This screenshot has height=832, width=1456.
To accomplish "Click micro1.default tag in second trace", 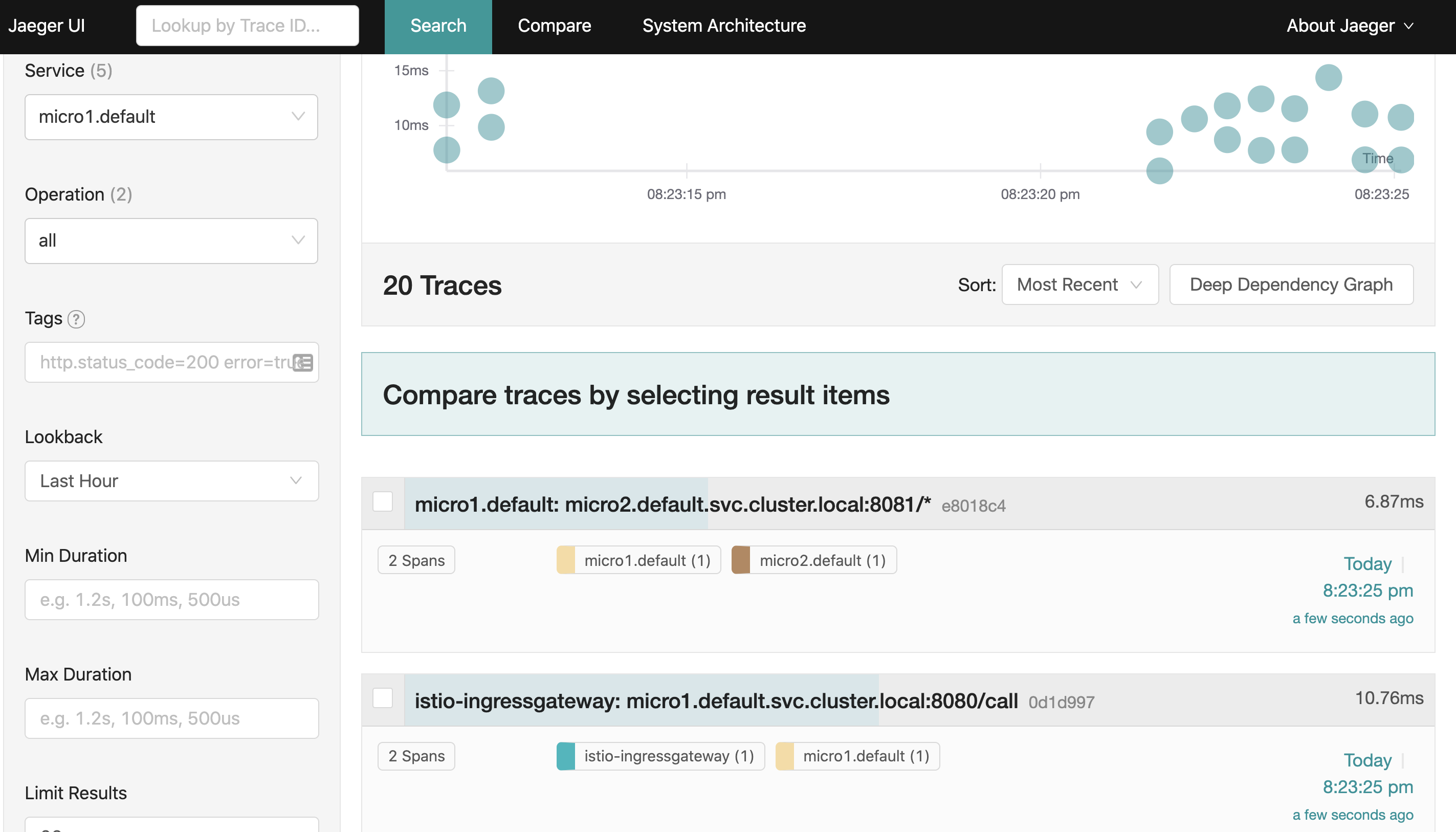I will [x=857, y=756].
